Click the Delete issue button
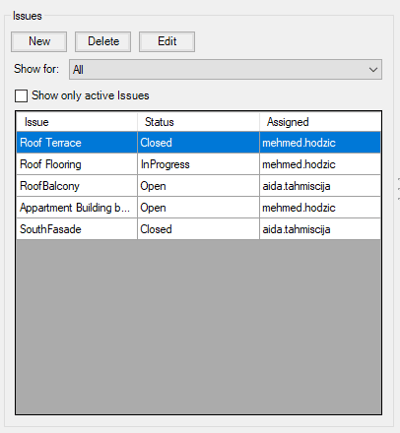 (103, 42)
